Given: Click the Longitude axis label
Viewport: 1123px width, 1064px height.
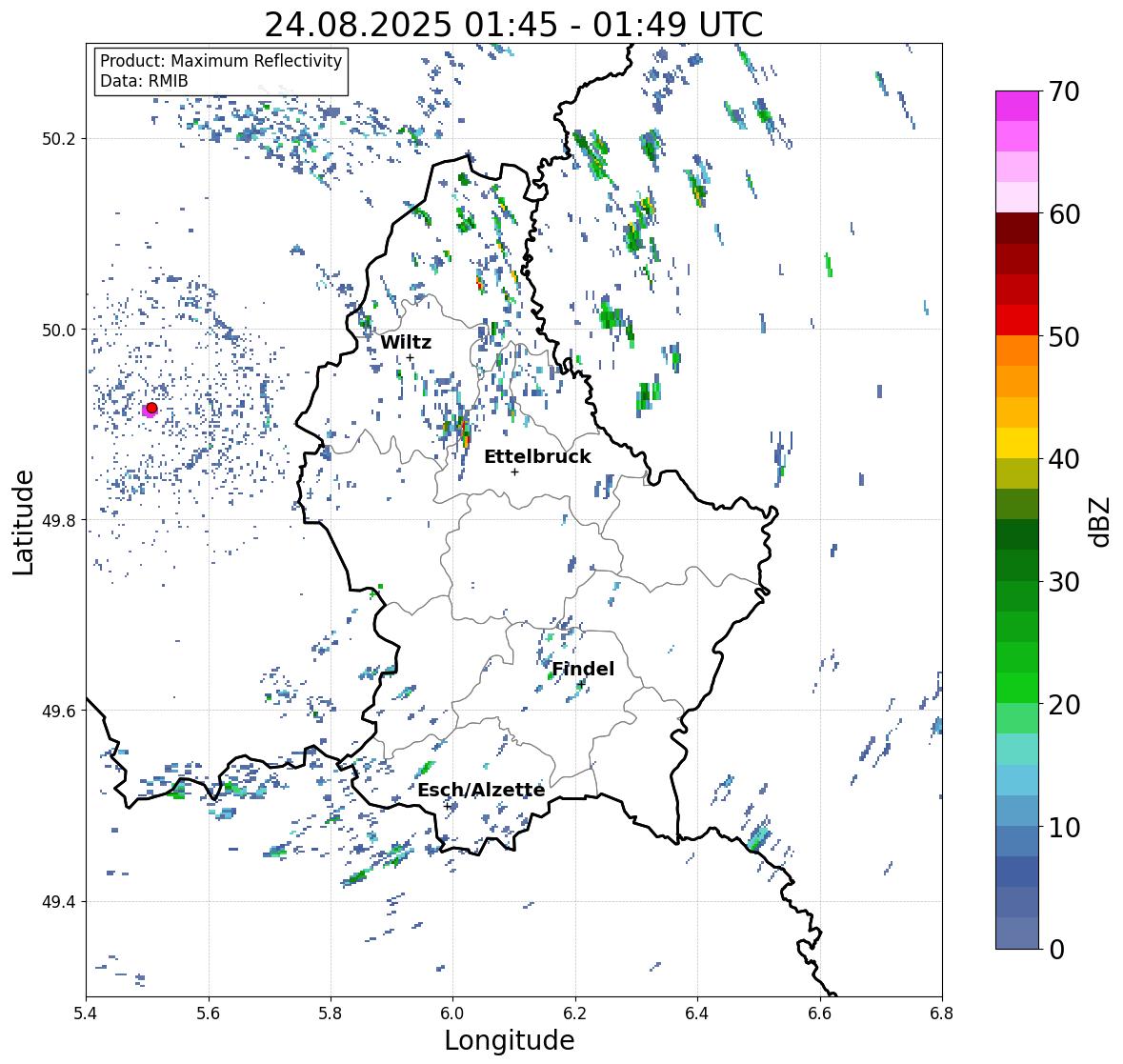Looking at the screenshot, I should click(x=510, y=1039).
